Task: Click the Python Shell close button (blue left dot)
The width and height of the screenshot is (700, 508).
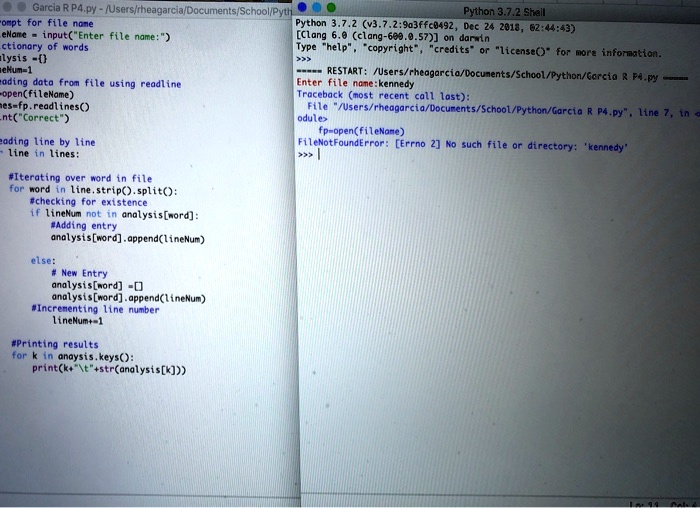Action: pyautogui.click(x=302, y=7)
